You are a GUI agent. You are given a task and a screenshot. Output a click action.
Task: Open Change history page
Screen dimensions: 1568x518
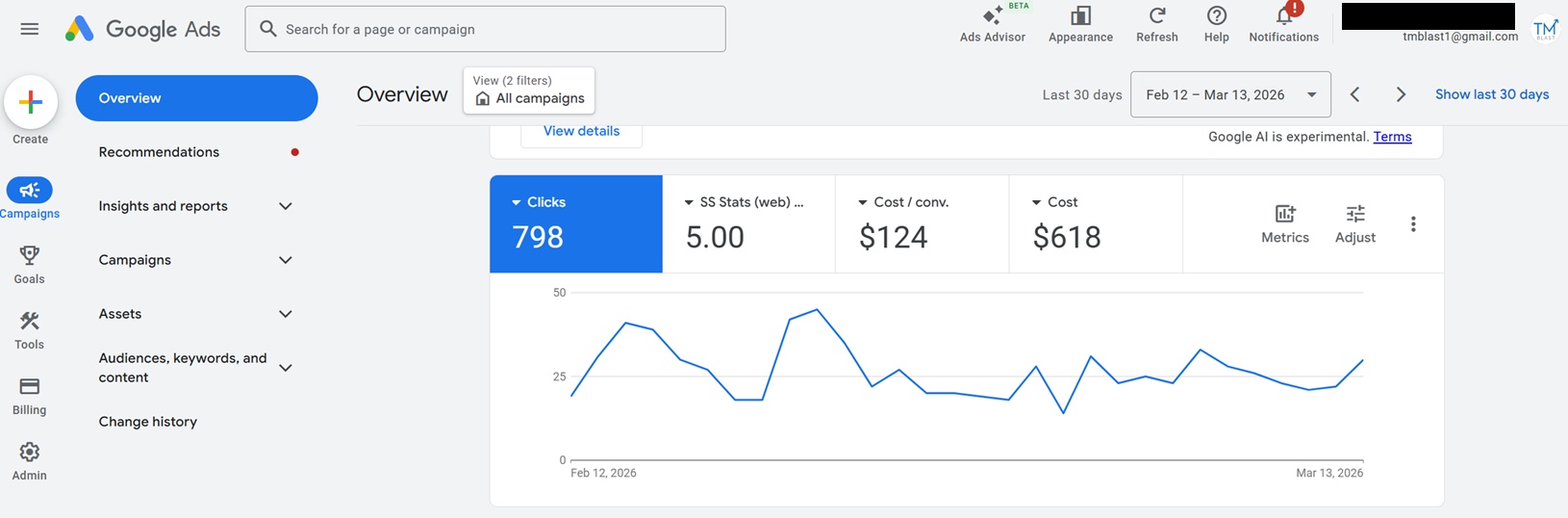[x=147, y=422]
